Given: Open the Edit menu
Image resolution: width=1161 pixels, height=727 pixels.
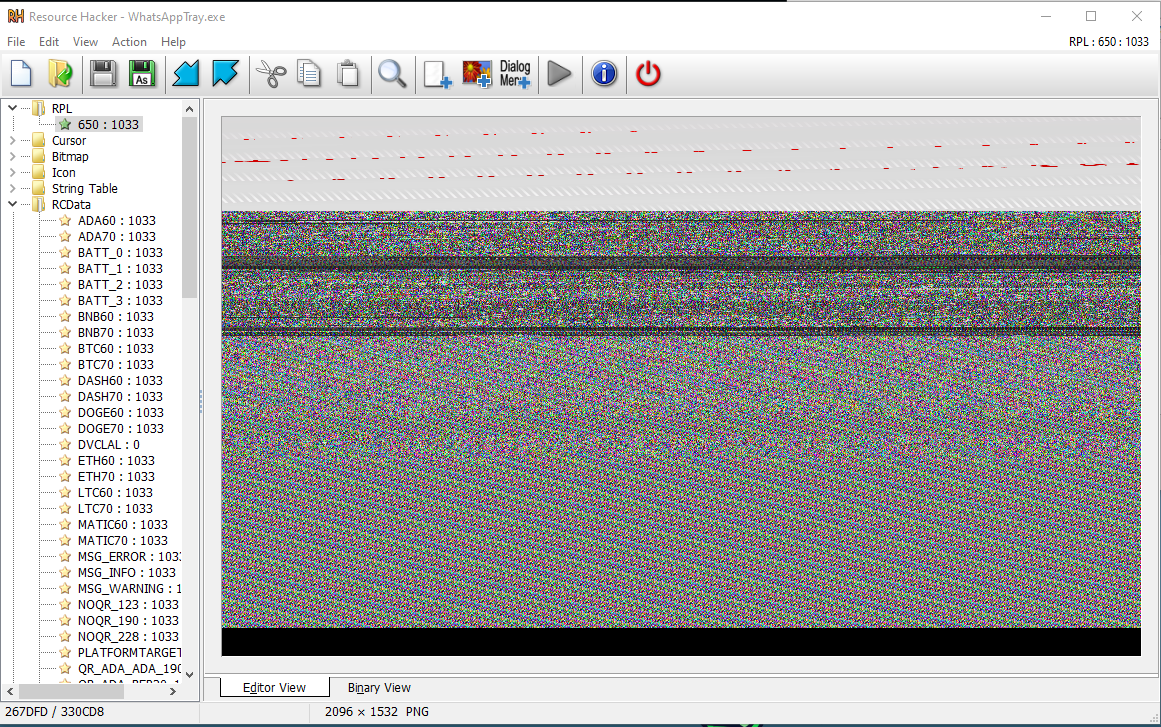Looking at the screenshot, I should pyautogui.click(x=49, y=41).
